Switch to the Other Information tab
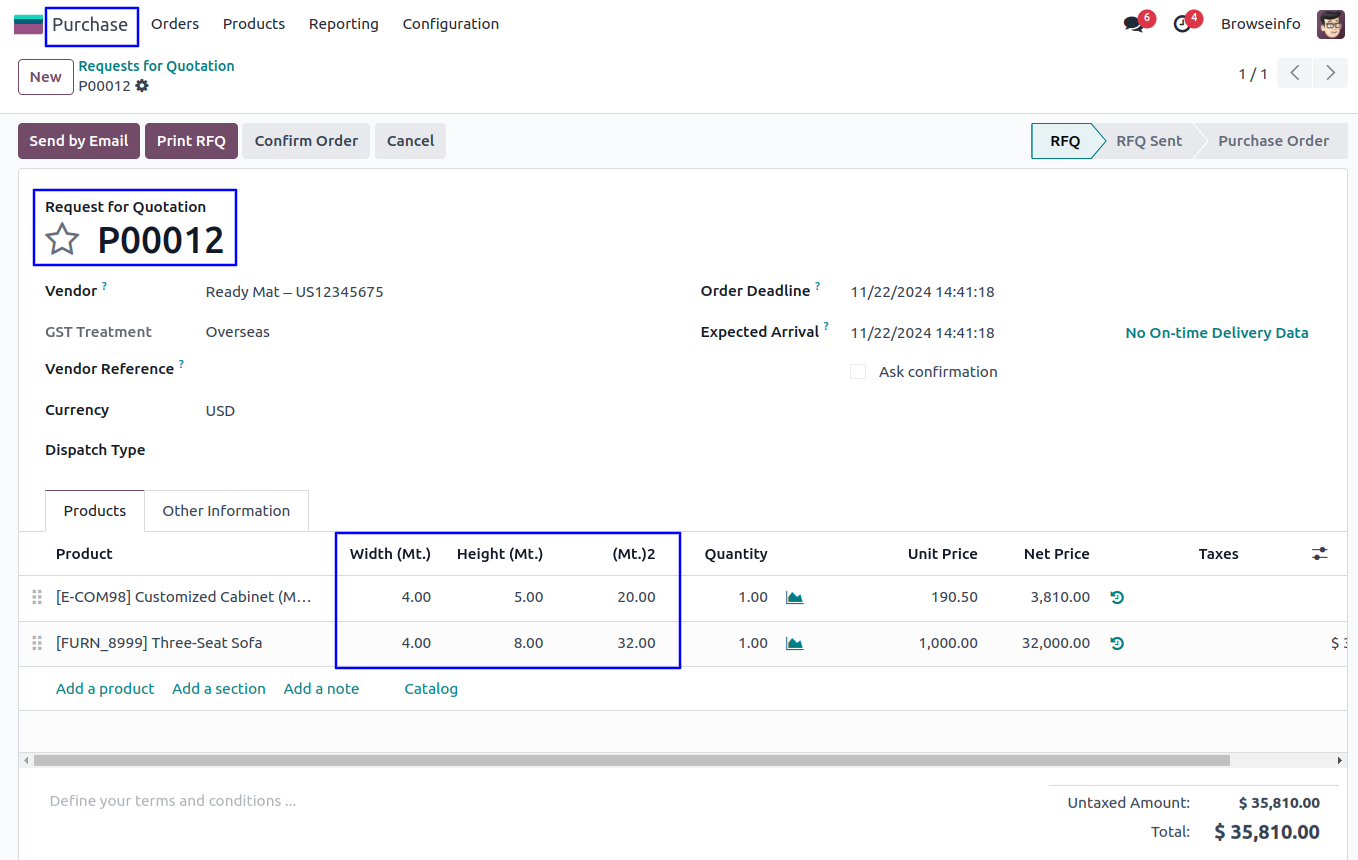1358x860 pixels. click(226, 511)
